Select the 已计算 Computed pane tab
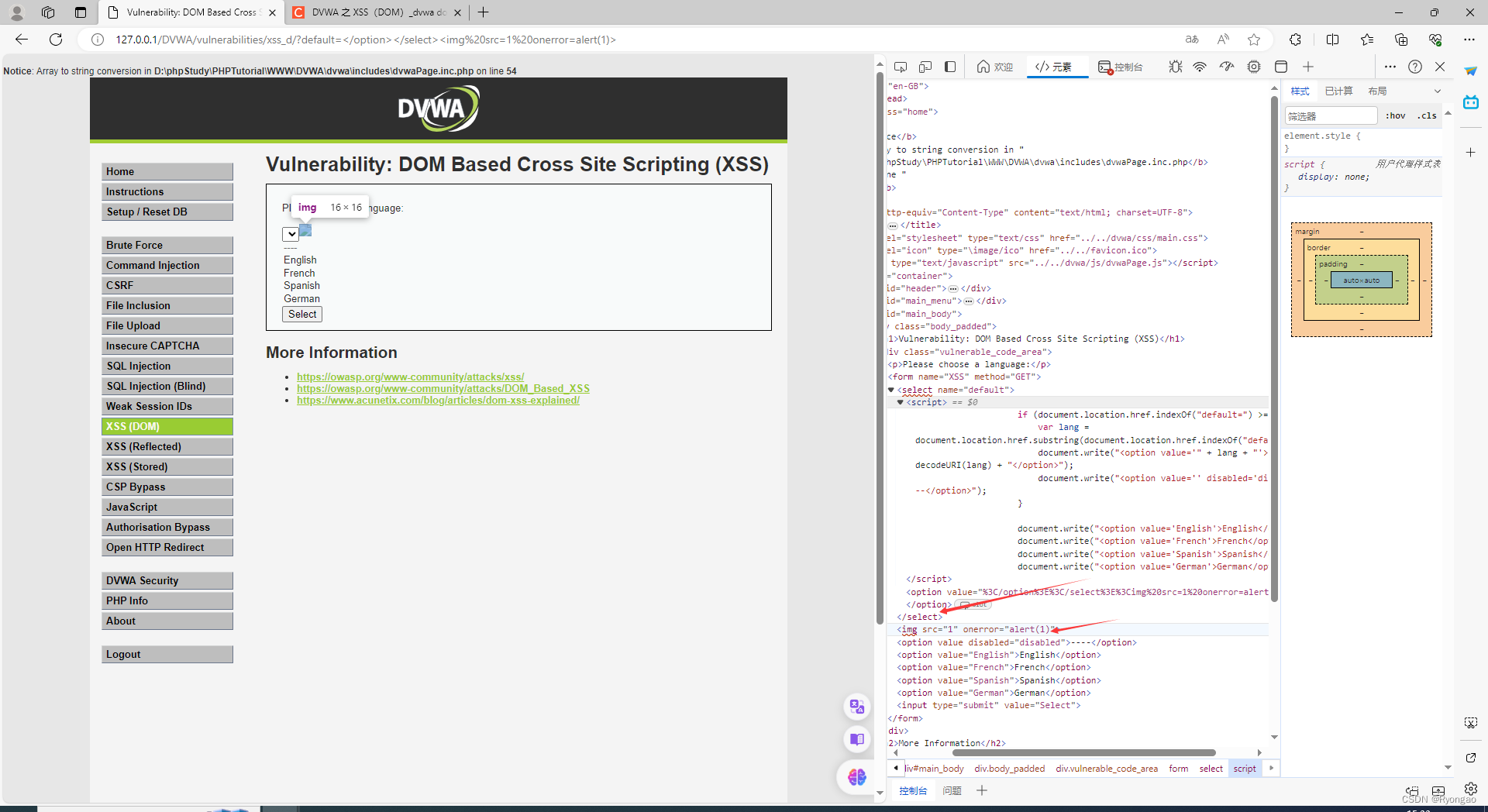 click(x=1338, y=91)
